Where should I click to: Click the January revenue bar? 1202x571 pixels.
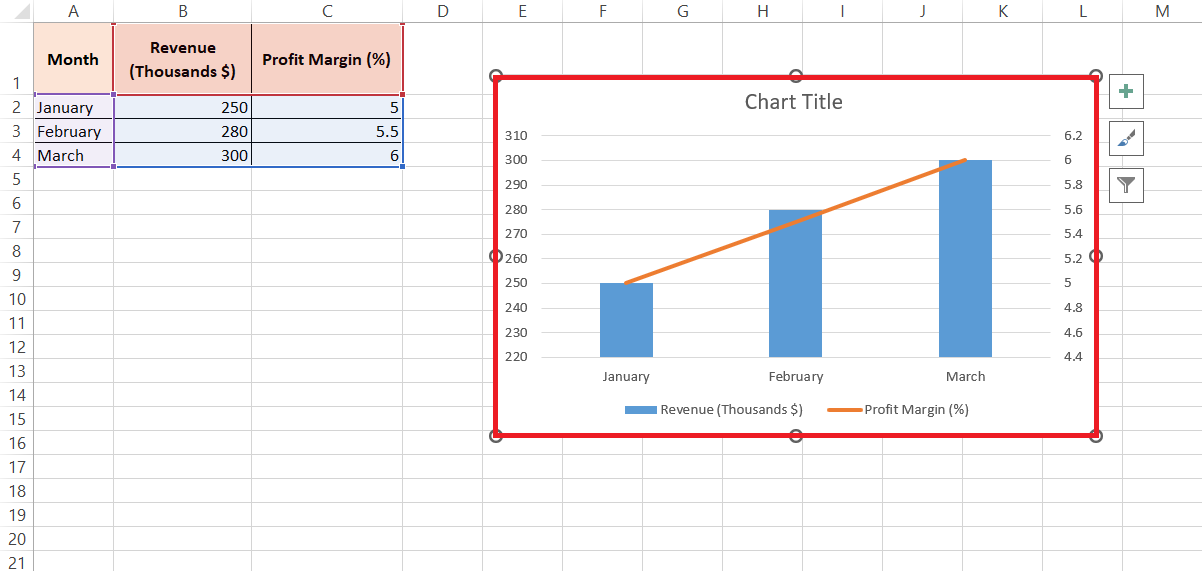coord(626,320)
